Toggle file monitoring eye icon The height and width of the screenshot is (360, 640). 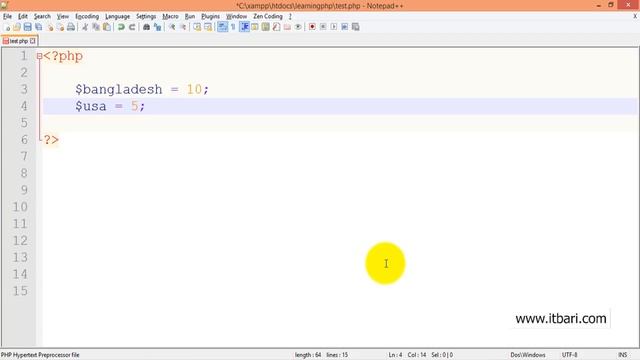[x=298, y=27]
